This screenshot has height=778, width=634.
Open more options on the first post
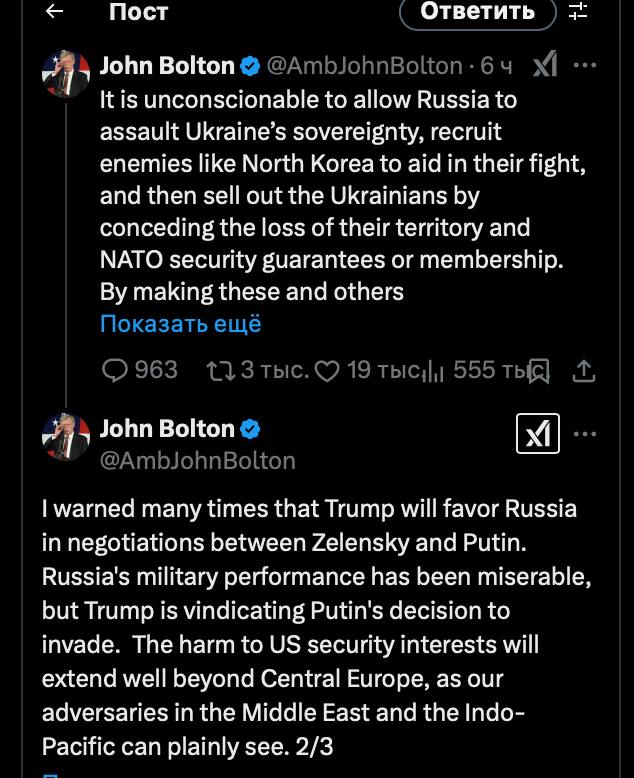(x=586, y=66)
